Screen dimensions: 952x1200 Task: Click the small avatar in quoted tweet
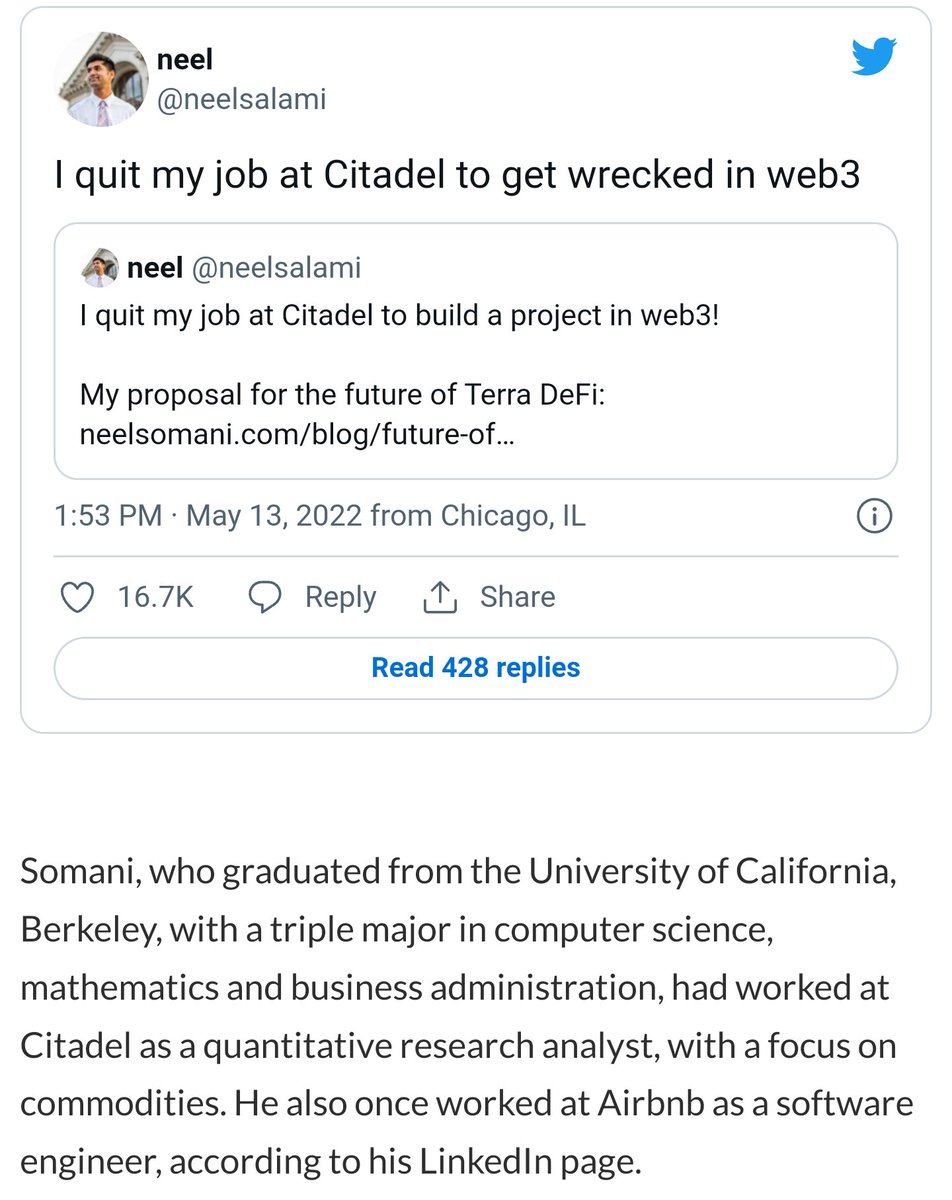point(100,268)
